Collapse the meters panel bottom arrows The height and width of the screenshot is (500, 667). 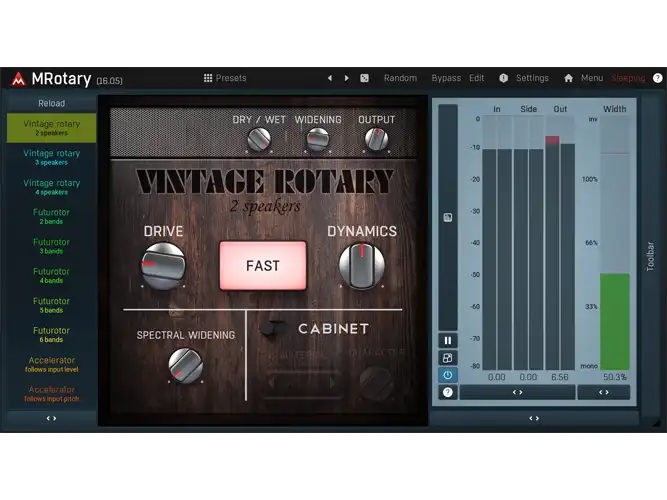534,418
